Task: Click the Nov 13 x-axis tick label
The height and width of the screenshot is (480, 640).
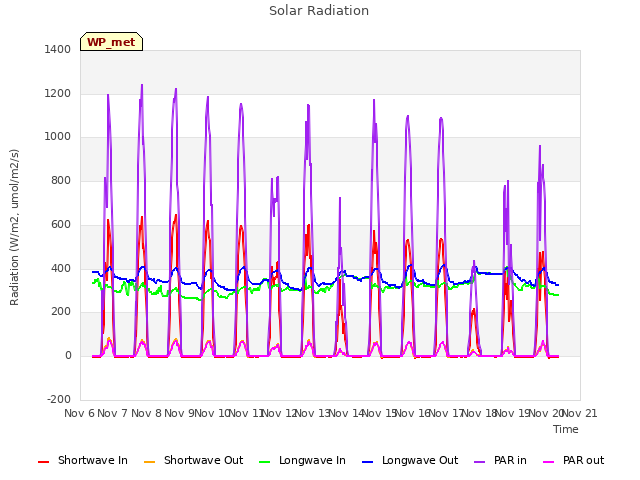Action: click(312, 413)
